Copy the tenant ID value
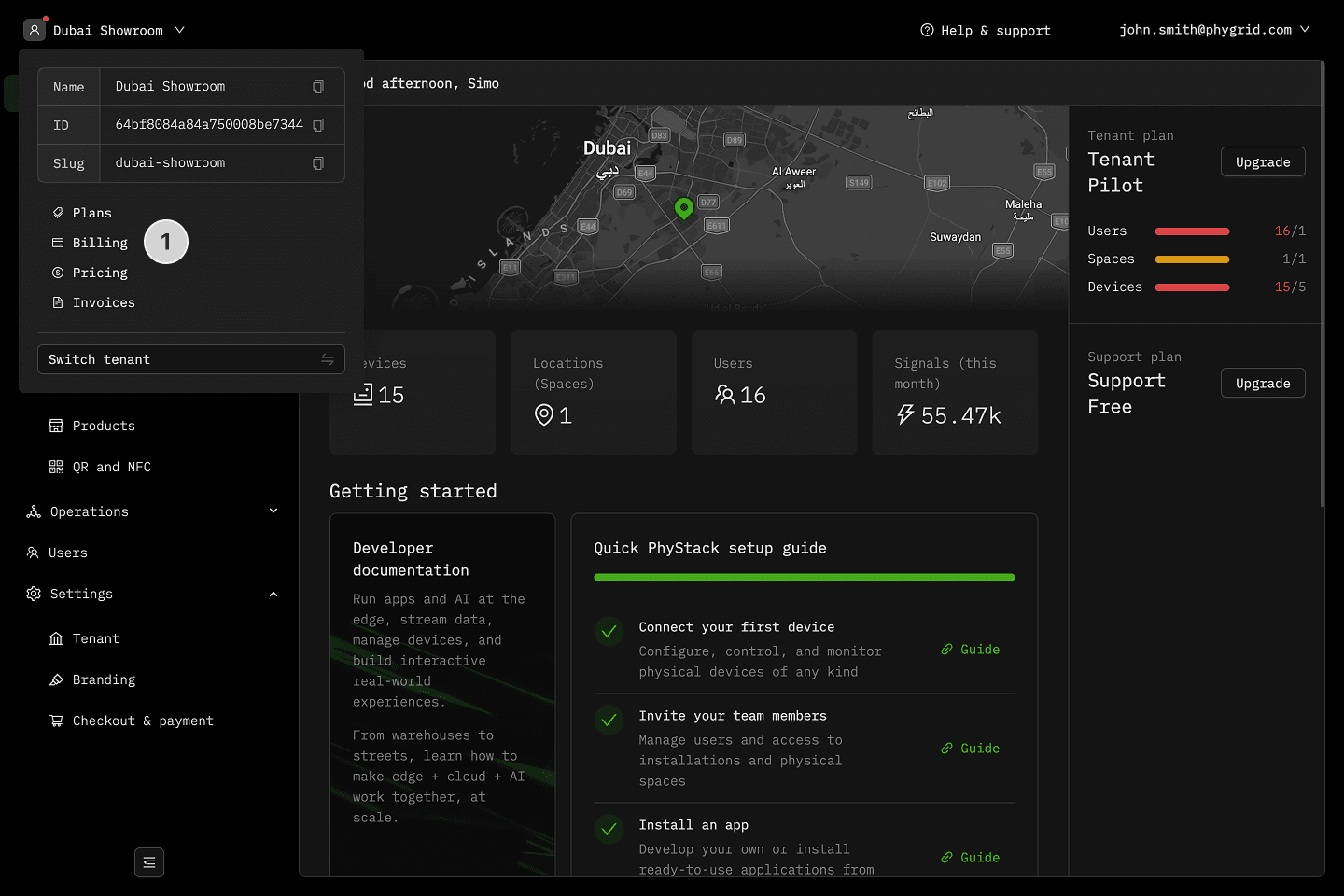 pos(318,125)
